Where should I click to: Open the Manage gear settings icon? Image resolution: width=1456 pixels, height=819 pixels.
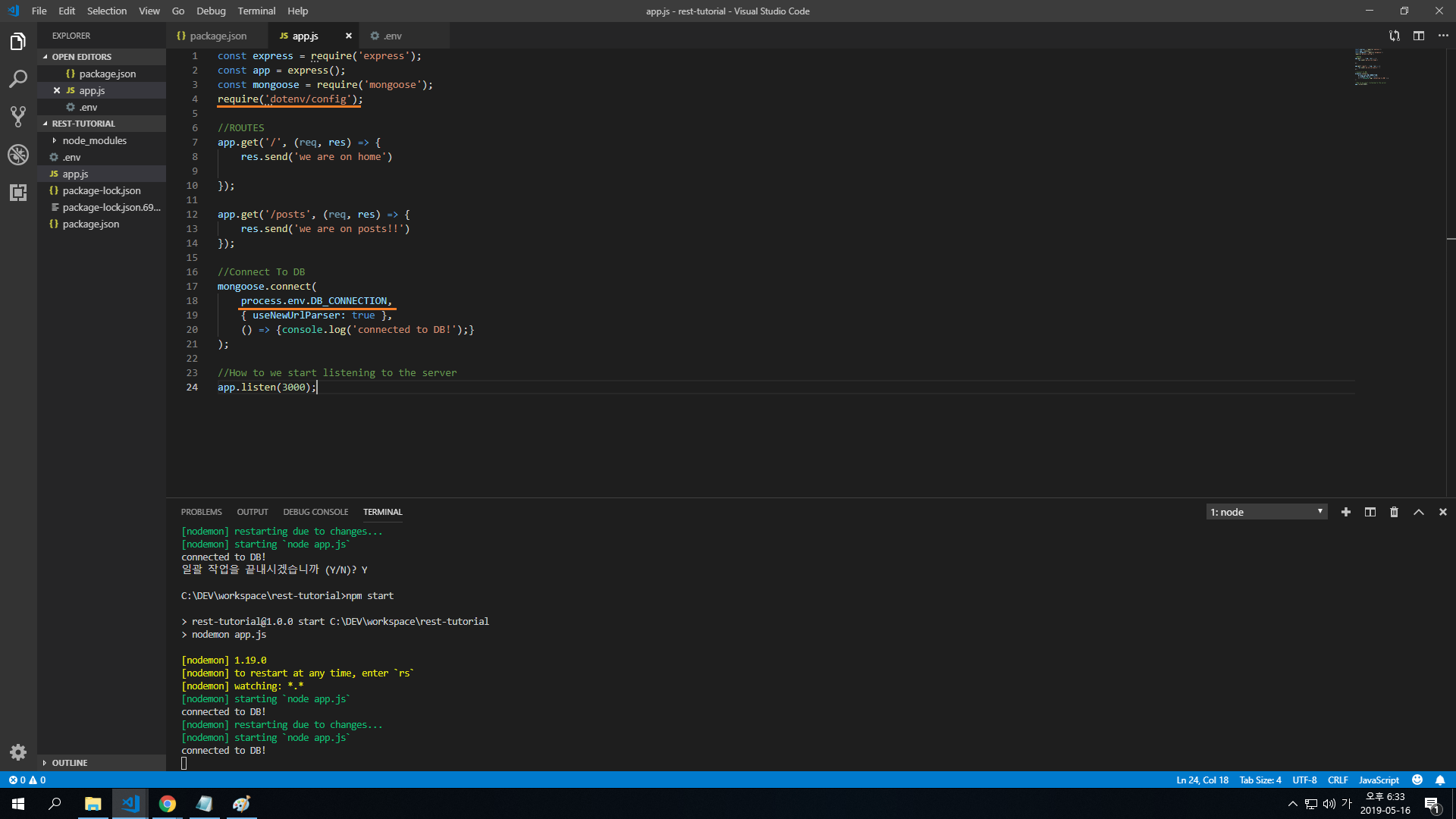pos(18,752)
